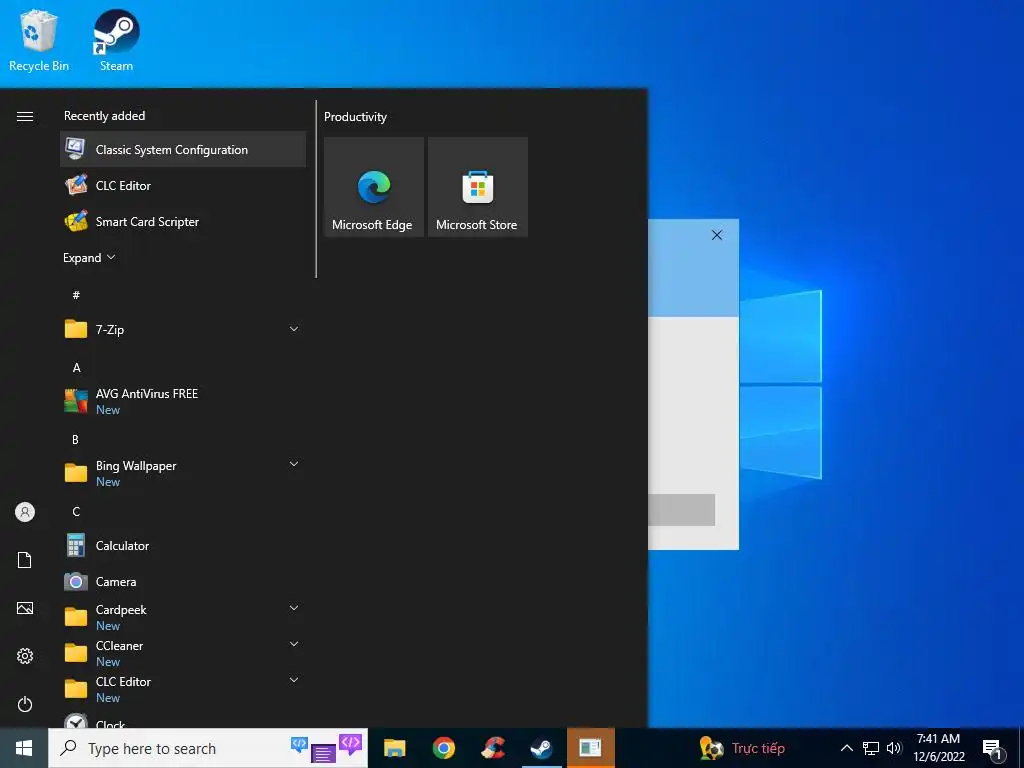Image resolution: width=1024 pixels, height=768 pixels.
Task: Open the Camera app
Action: [x=183, y=581]
